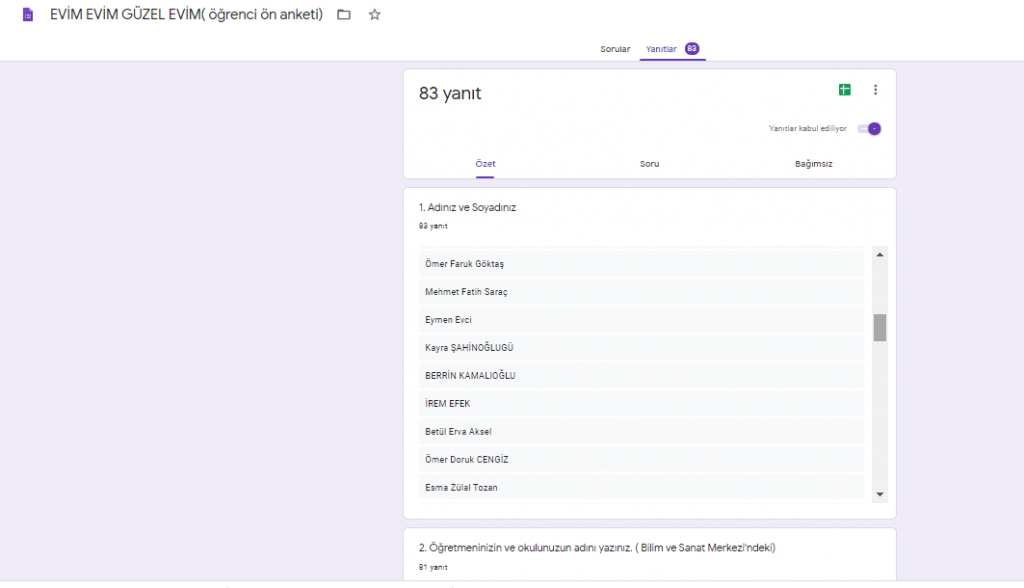Toggle the Yanıtlar kabul ediliyor switch

coord(871,129)
